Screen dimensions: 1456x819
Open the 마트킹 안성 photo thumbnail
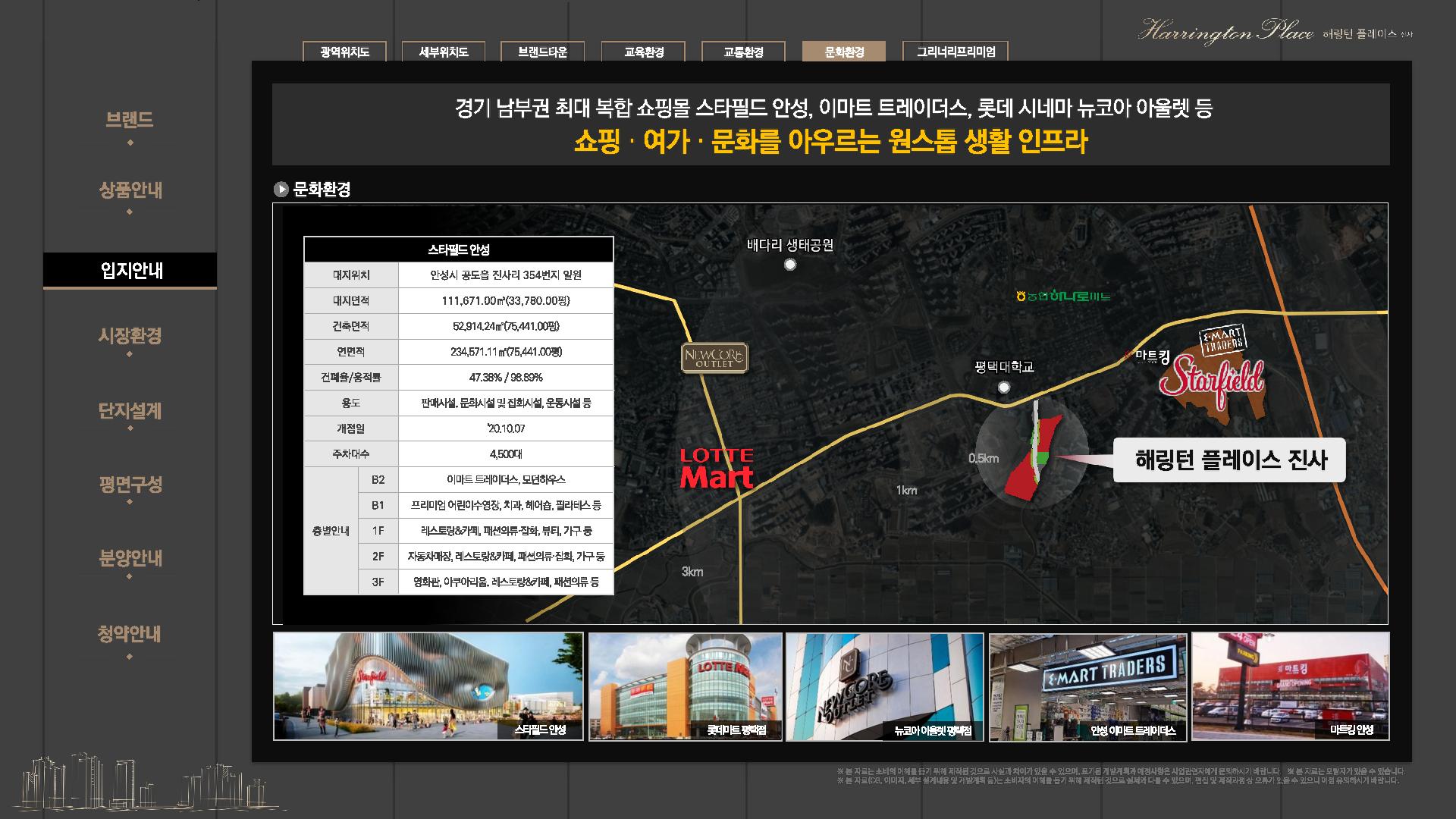pyautogui.click(x=1290, y=686)
